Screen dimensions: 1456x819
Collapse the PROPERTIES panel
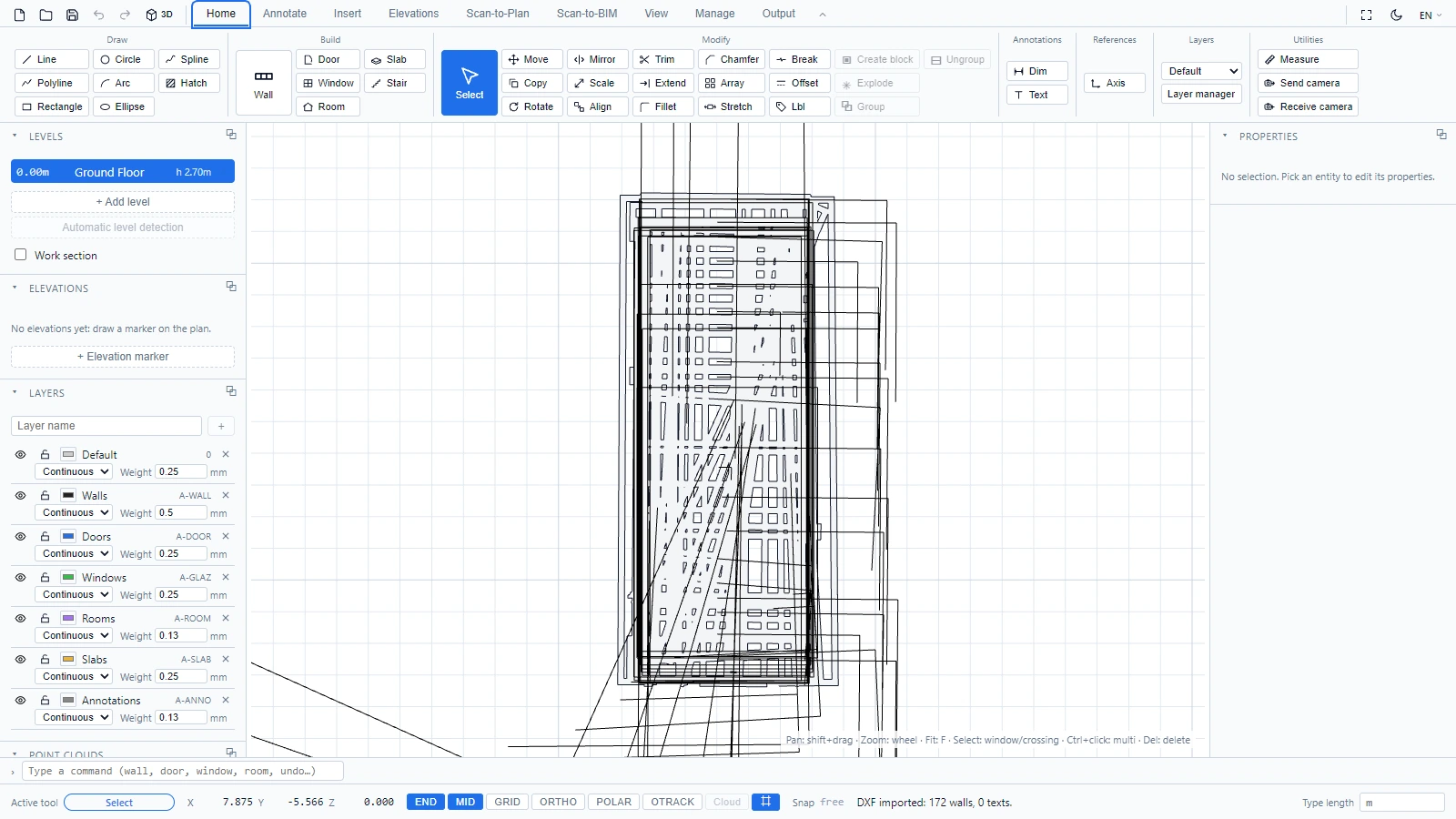[1225, 136]
